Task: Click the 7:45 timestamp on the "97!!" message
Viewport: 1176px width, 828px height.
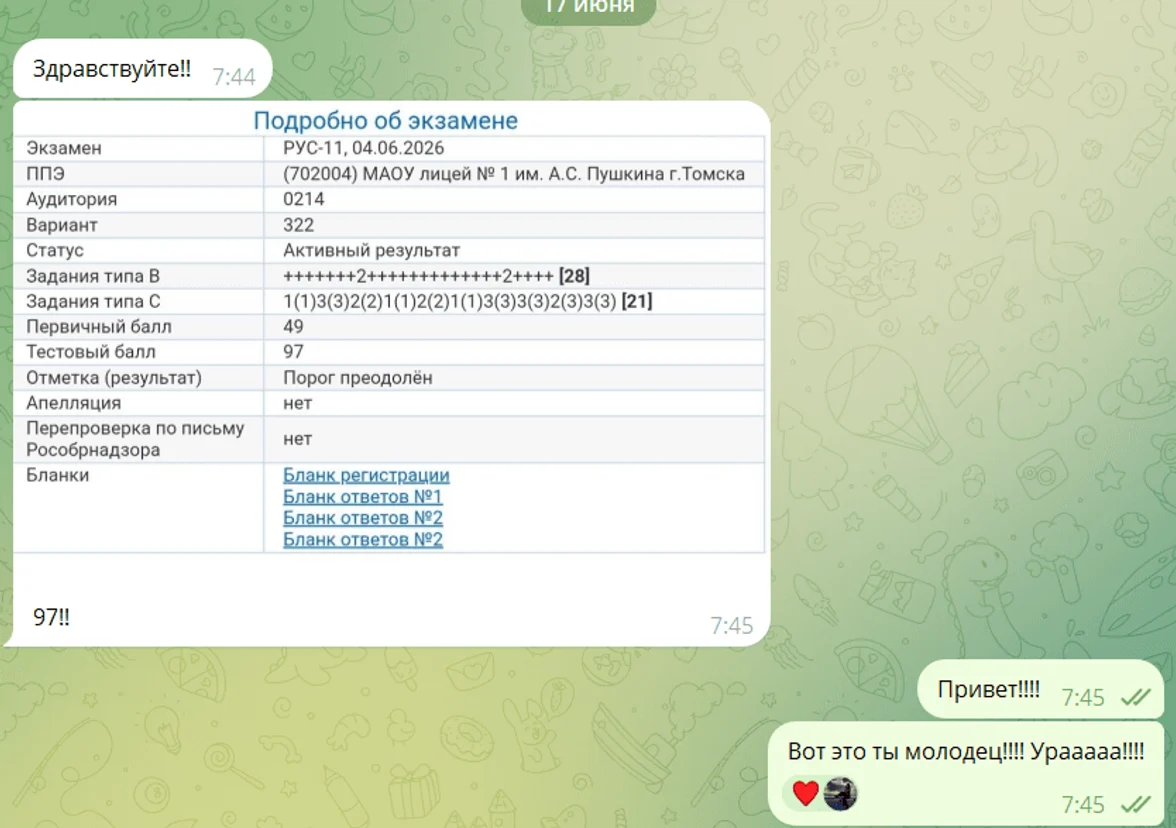Action: pos(731,626)
